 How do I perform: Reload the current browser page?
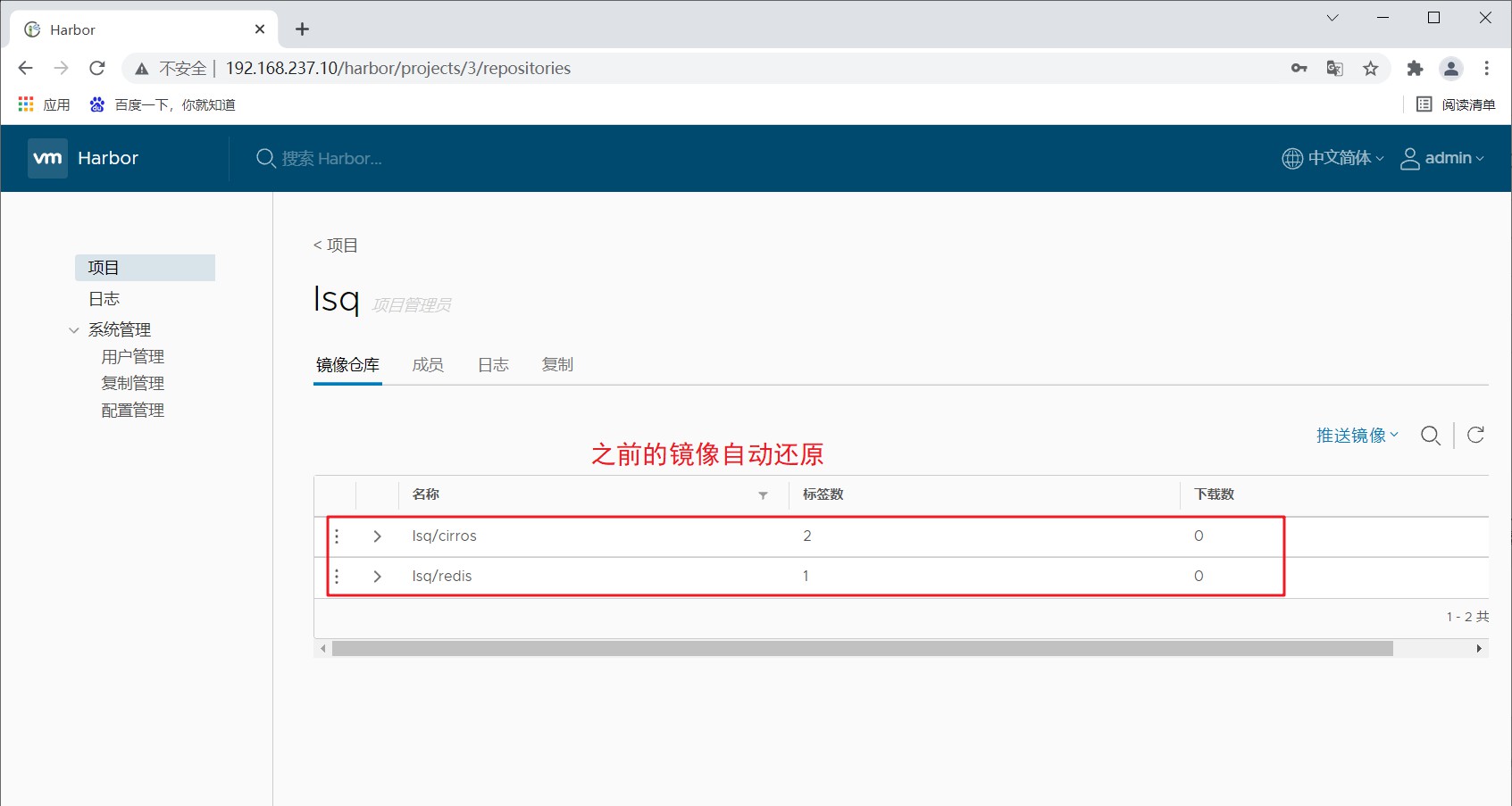tap(97, 68)
